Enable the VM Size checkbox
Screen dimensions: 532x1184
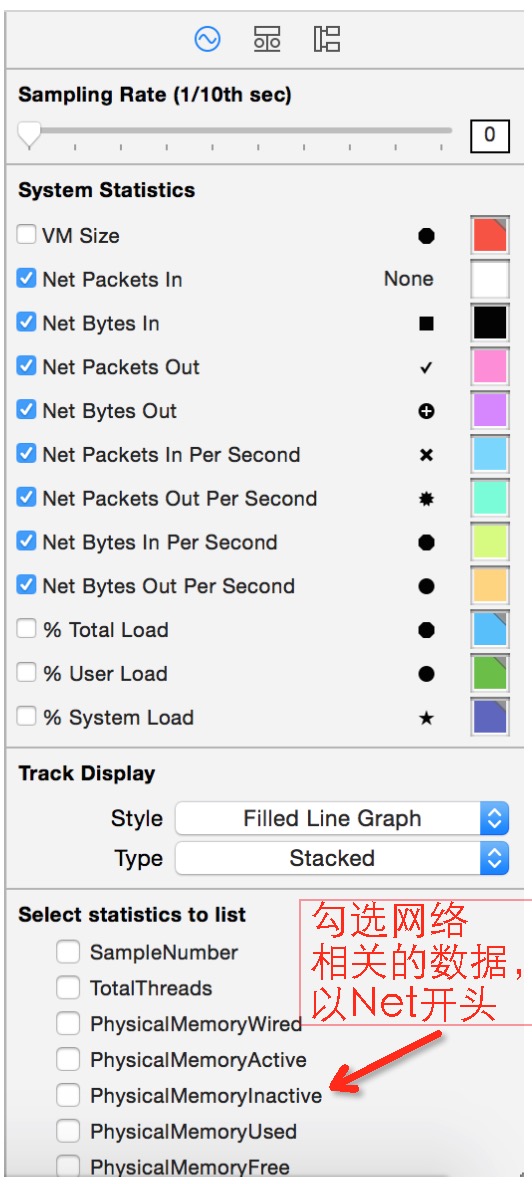26,235
